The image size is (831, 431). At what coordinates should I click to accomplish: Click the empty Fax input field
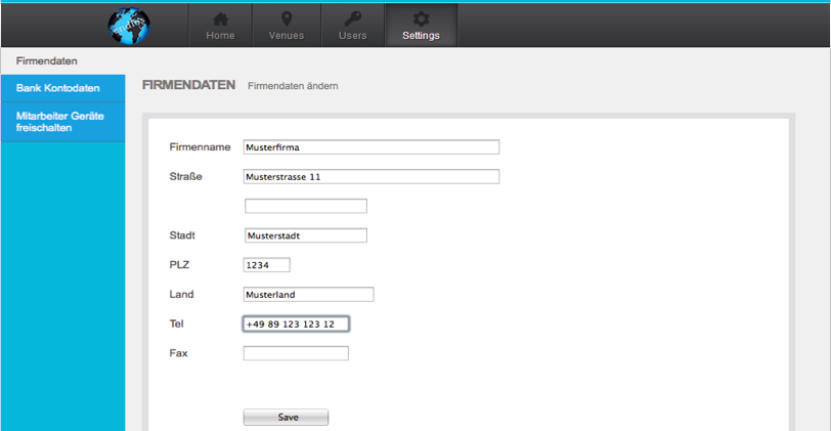coord(296,353)
